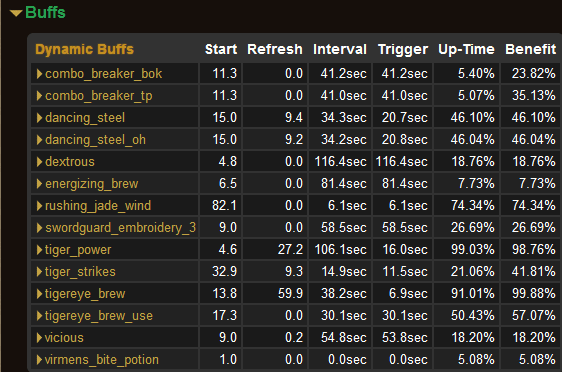The image size is (562, 372).
Task: Open the swordguard_embroidery_3 buff entry
Action: point(120,228)
